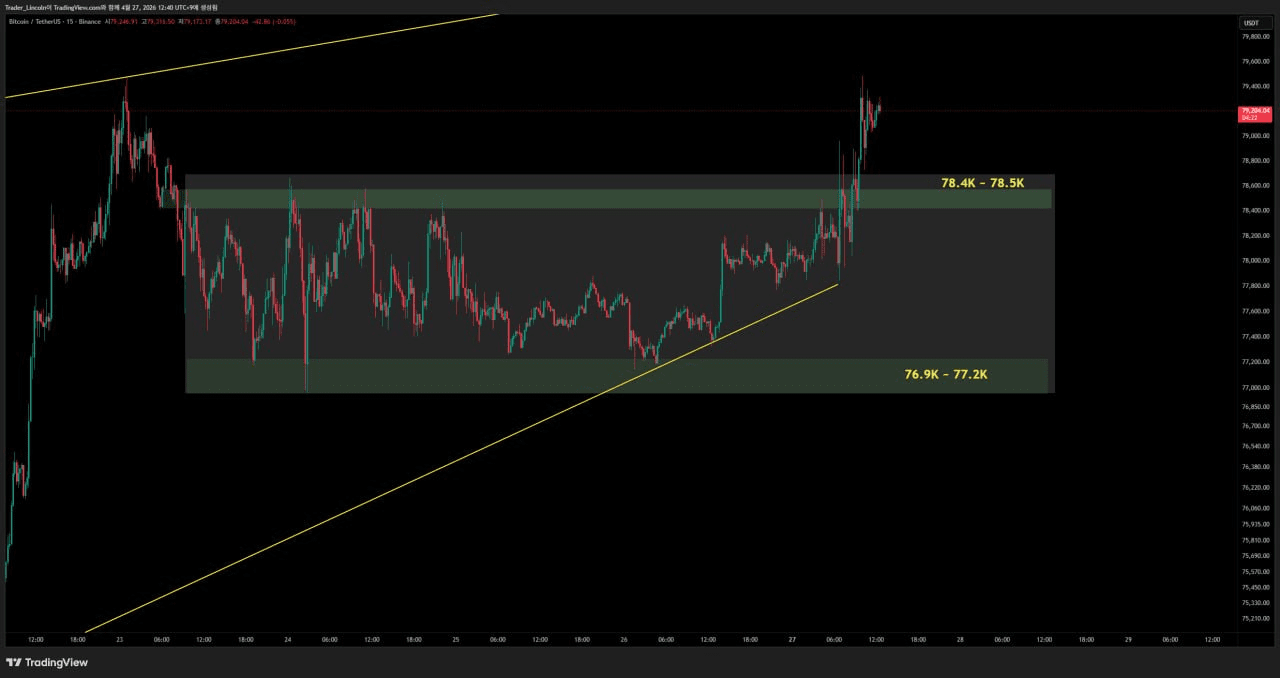1280x678 pixels.
Task: Select the lower green support zone rectangle
Action: [617, 376]
